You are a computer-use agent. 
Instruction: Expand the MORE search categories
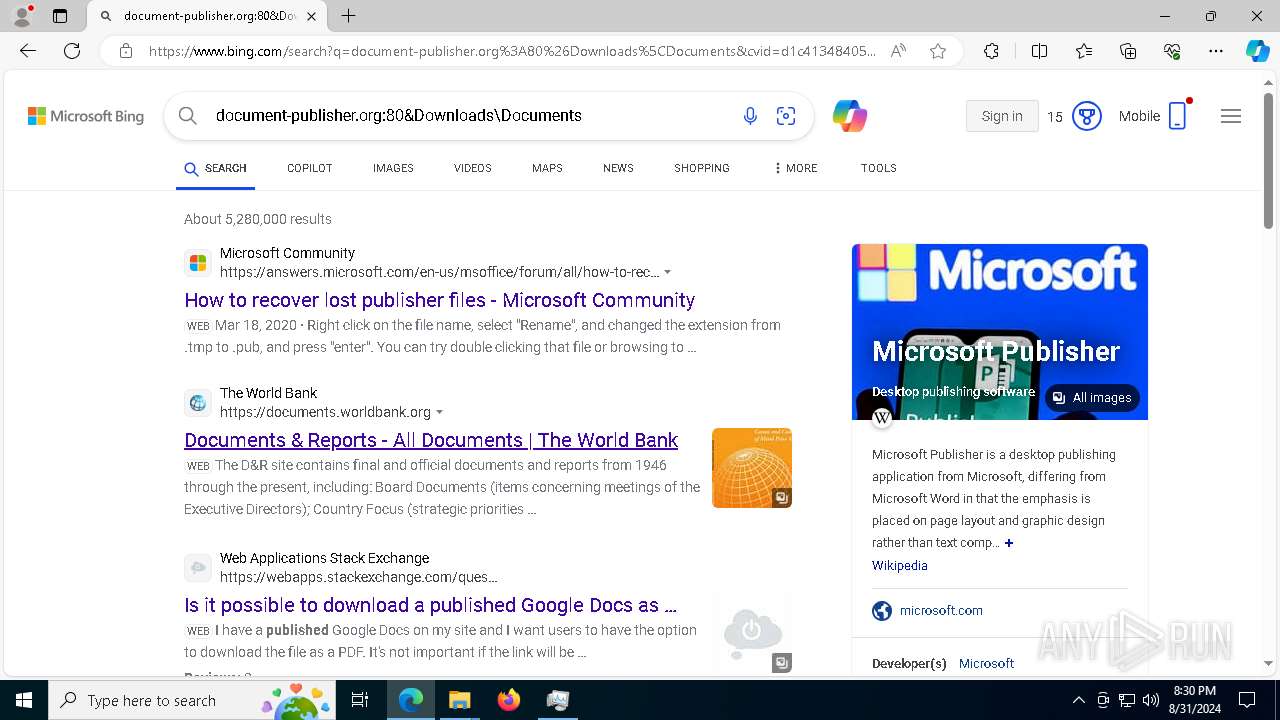click(x=795, y=168)
